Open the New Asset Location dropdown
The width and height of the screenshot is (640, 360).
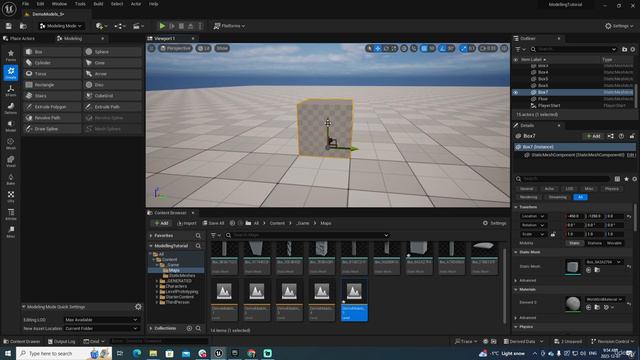click(101, 328)
